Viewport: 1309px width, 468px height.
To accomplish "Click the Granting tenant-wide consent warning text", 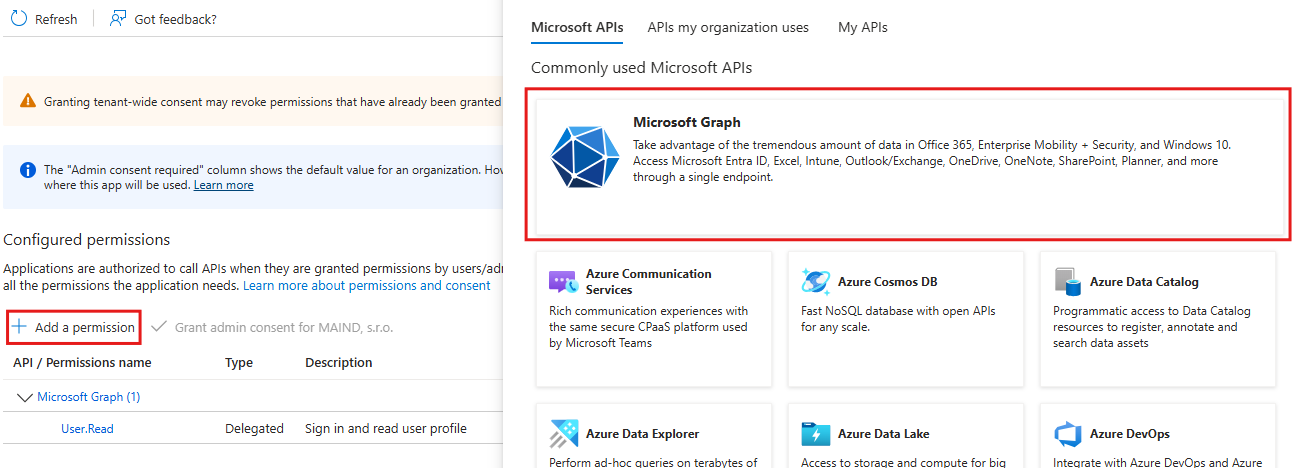I will pos(272,102).
